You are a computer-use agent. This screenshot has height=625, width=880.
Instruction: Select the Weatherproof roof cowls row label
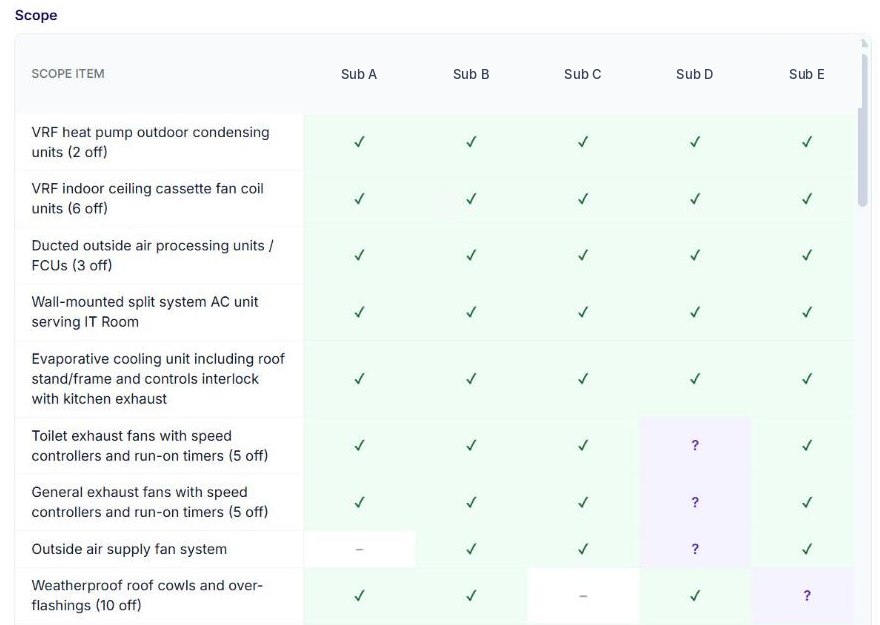147,595
